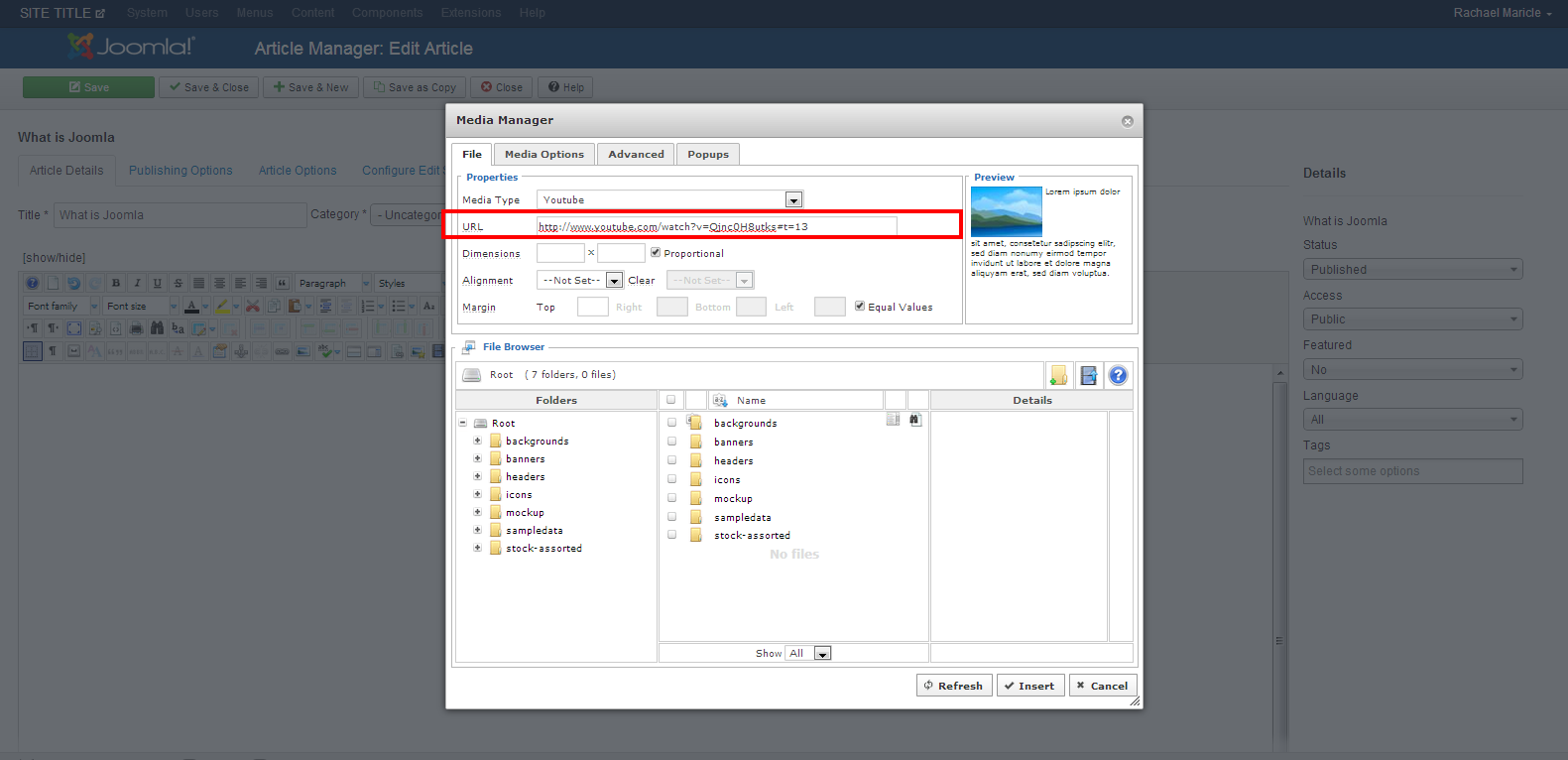The image size is (1568, 760).
Task: Click the Print icon in editor toolbar
Action: coord(137,327)
